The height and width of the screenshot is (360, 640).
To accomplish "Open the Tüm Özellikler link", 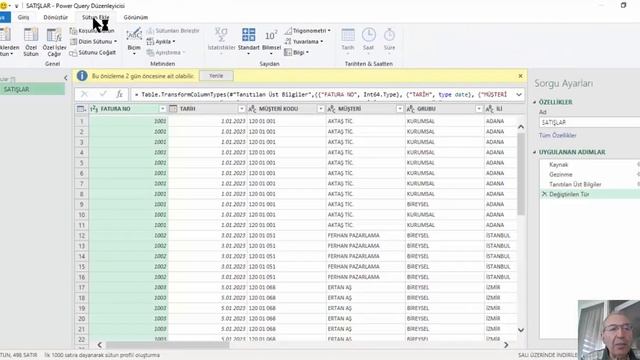I will [x=558, y=135].
